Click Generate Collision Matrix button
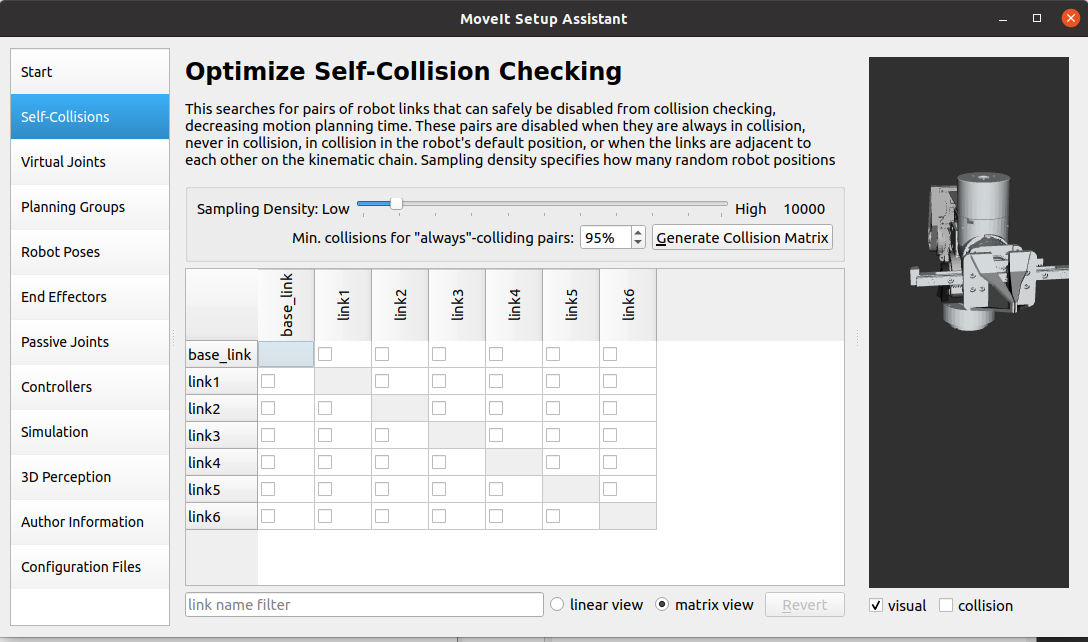 (x=742, y=237)
